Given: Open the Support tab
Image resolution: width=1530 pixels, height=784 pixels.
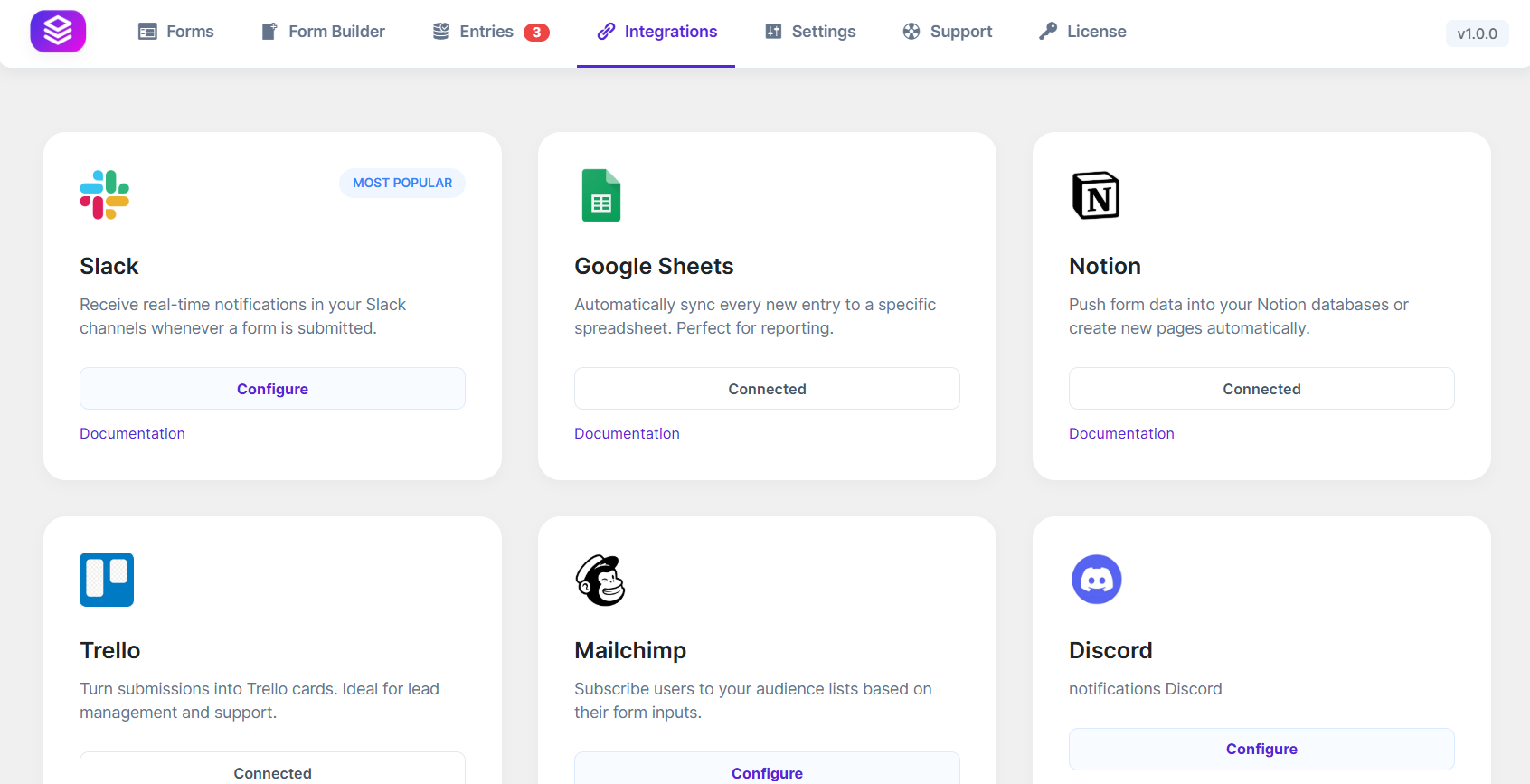Looking at the screenshot, I should pos(948,32).
